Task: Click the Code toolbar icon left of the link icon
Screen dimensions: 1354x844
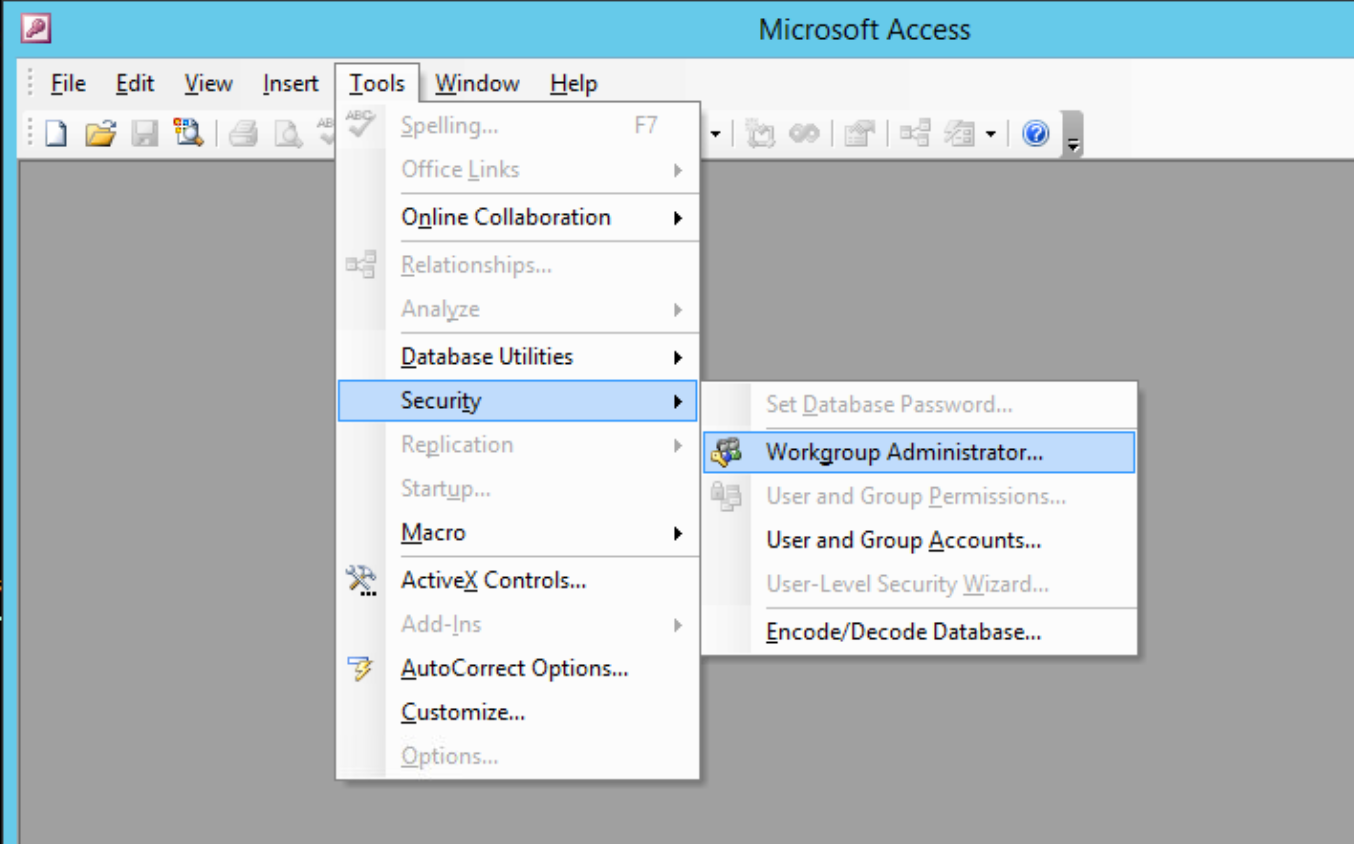Action: [x=761, y=133]
